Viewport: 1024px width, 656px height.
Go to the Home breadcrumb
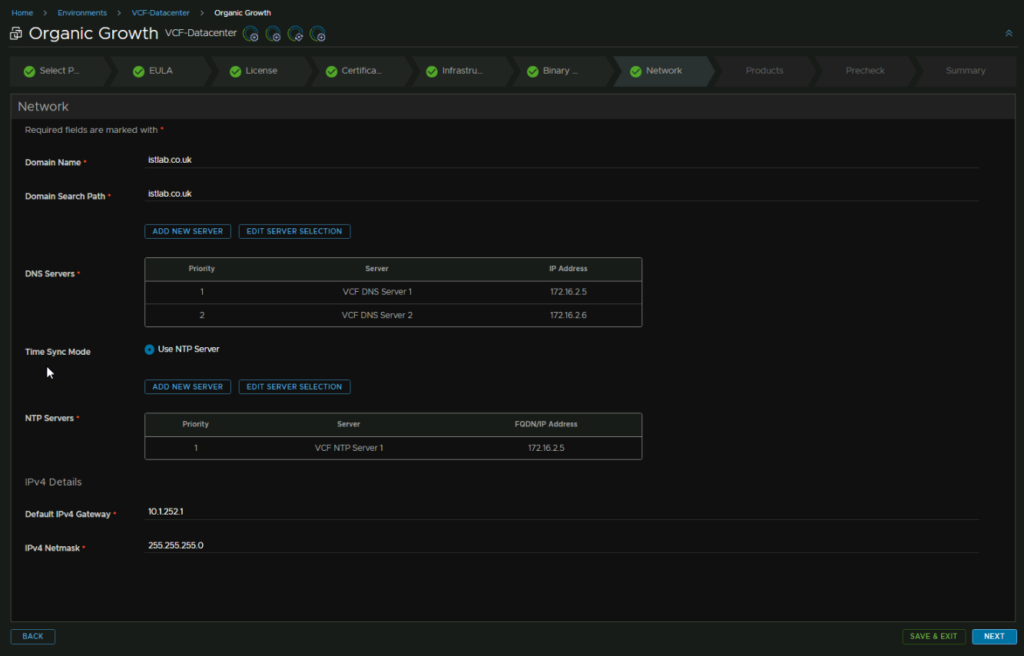pyautogui.click(x=22, y=12)
